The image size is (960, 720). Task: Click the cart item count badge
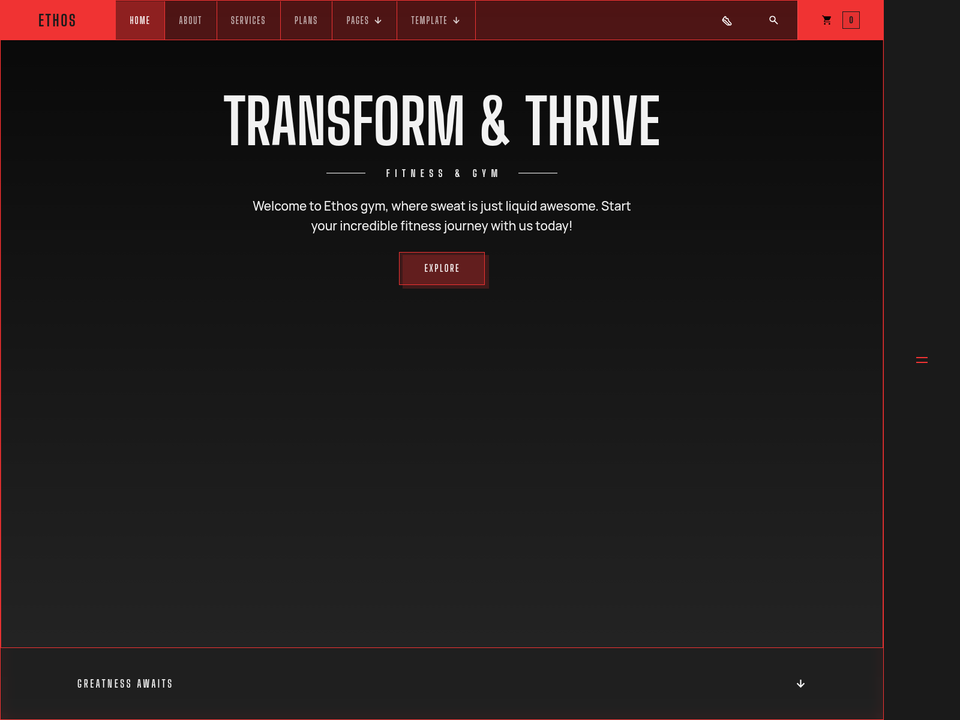pos(851,20)
